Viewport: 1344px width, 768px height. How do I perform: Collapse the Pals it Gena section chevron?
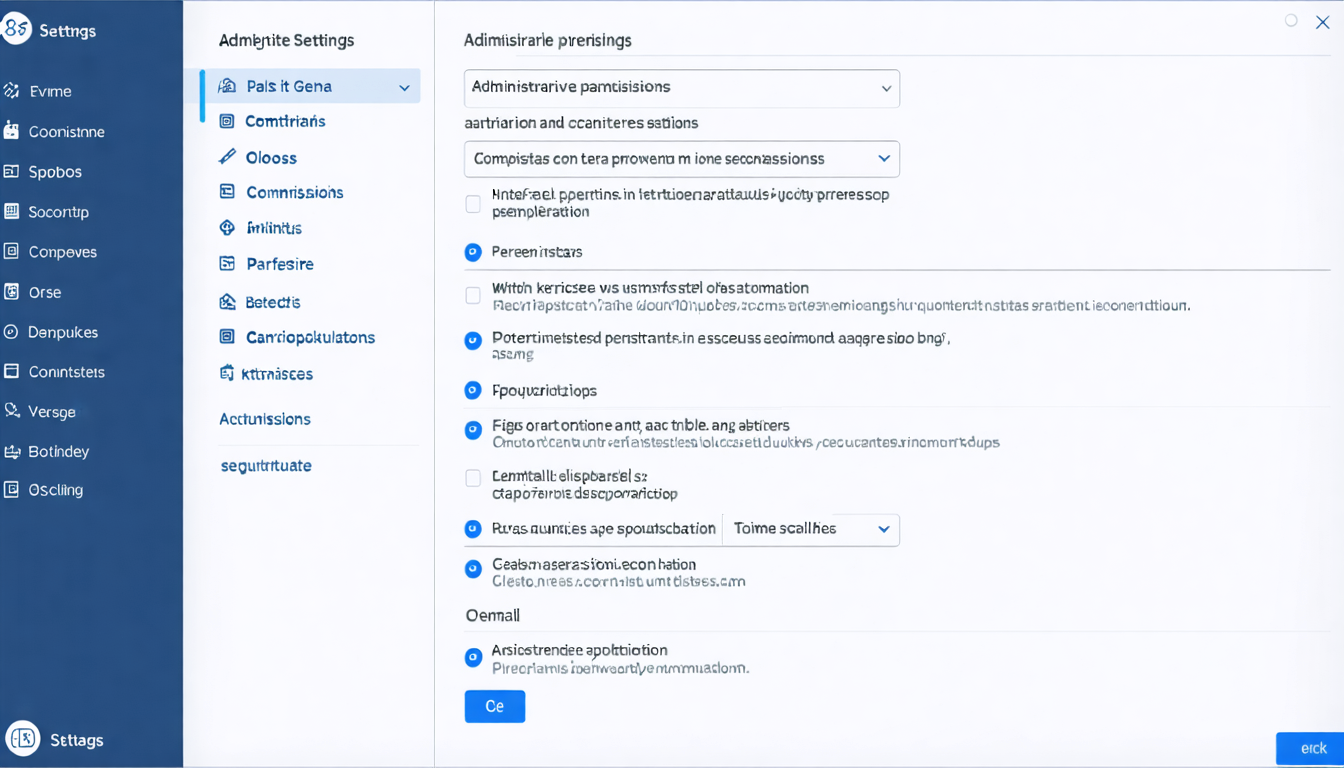click(404, 86)
